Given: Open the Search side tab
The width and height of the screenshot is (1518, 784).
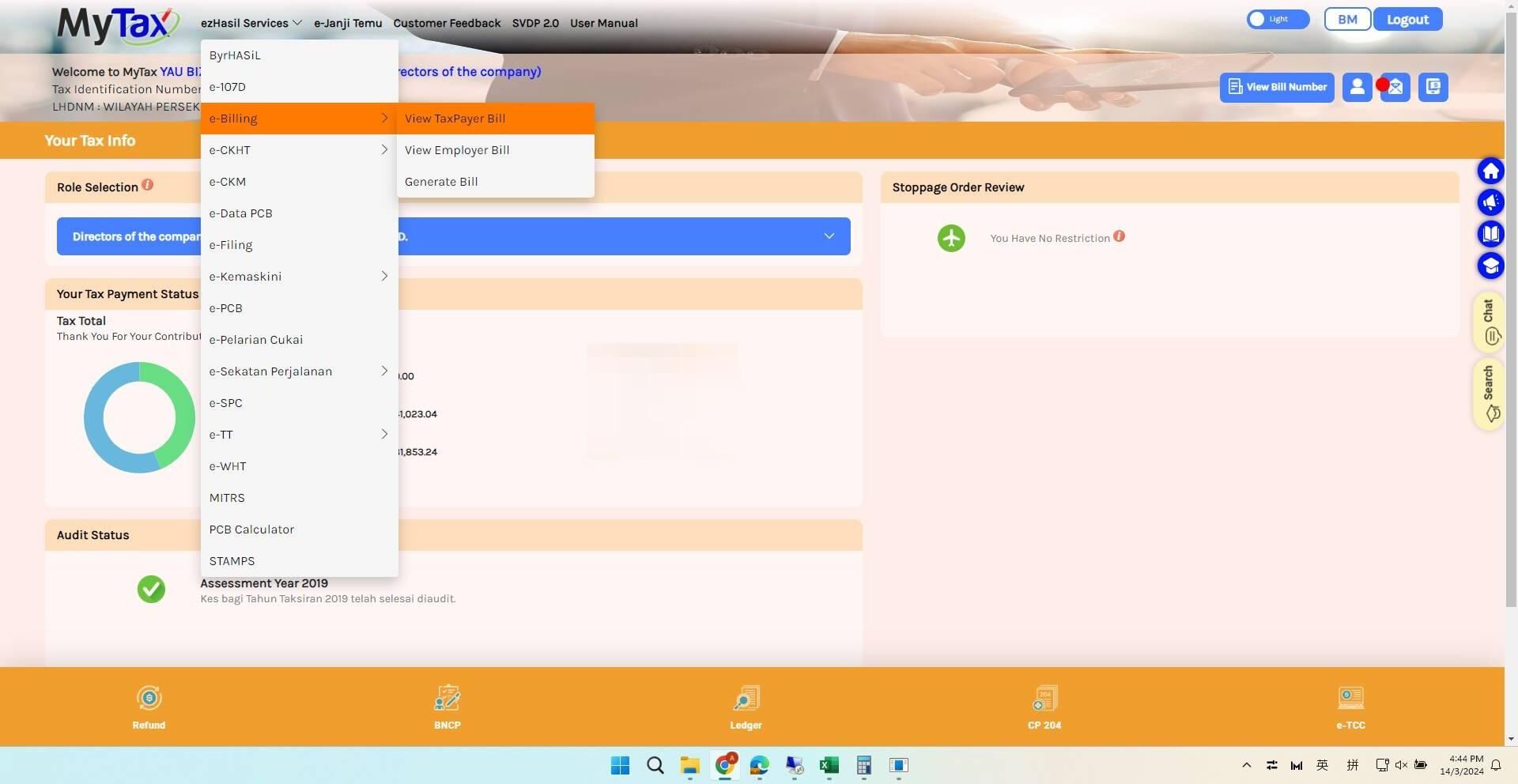Looking at the screenshot, I should (1490, 394).
